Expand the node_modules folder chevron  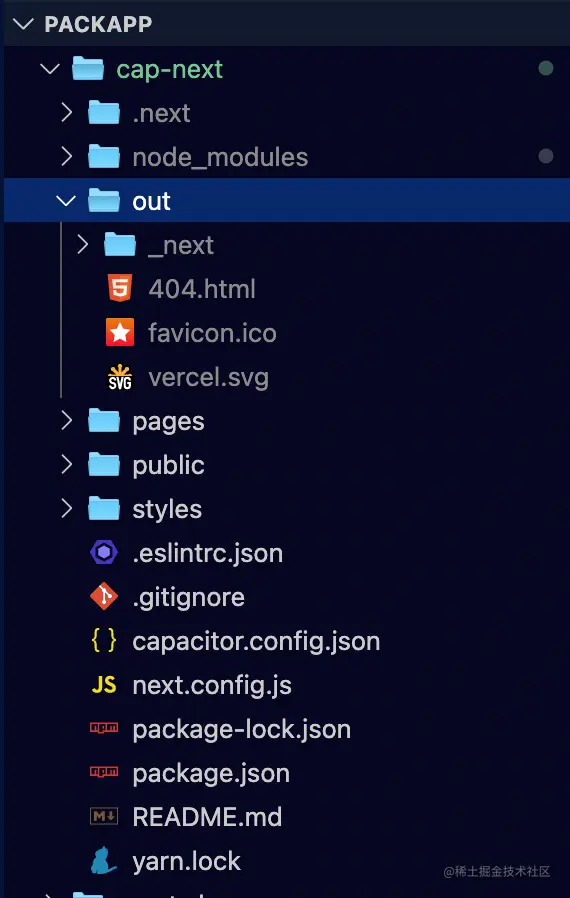[x=66, y=156]
